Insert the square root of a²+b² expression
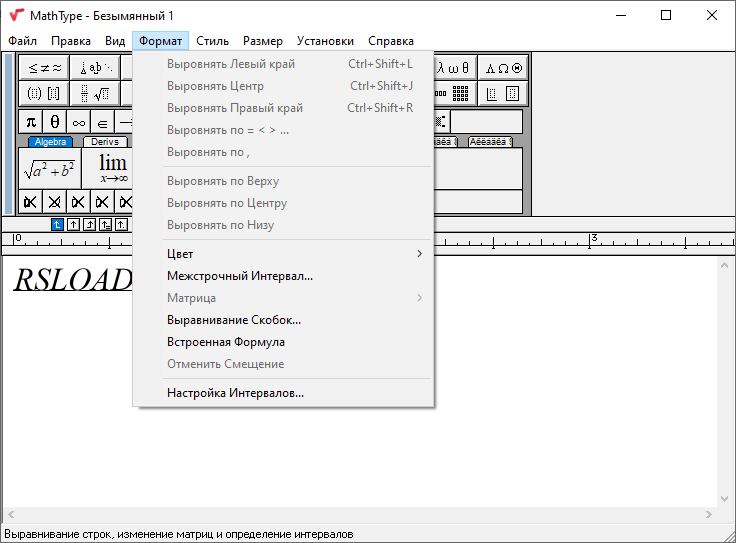This screenshot has height=543, width=736. point(50,168)
